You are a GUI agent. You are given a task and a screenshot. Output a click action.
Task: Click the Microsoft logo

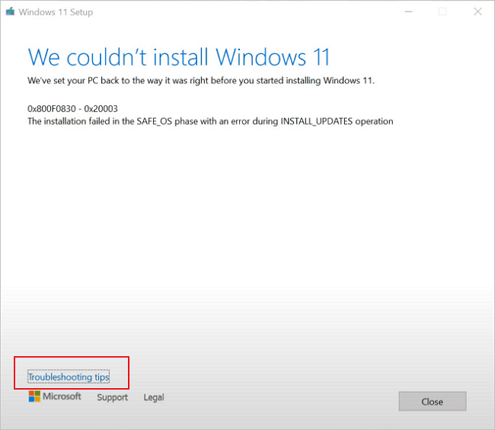pyautogui.click(x=55, y=396)
